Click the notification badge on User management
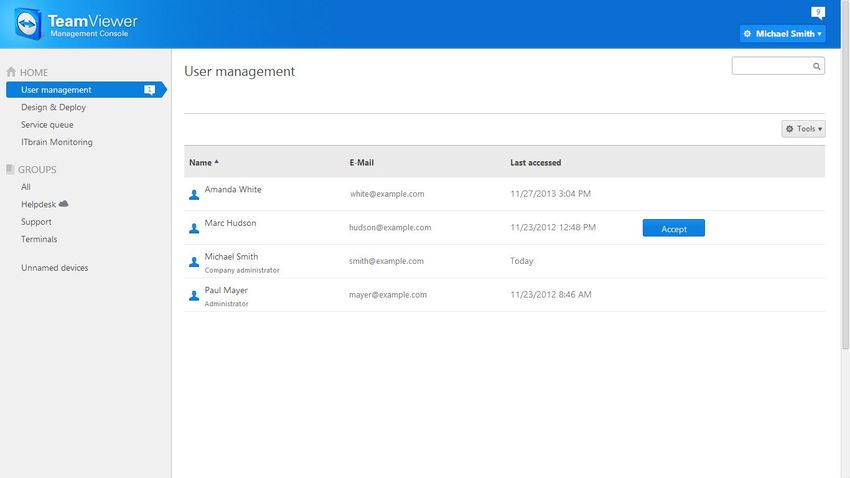Screen dimensions: 850x478 click(x=150, y=90)
